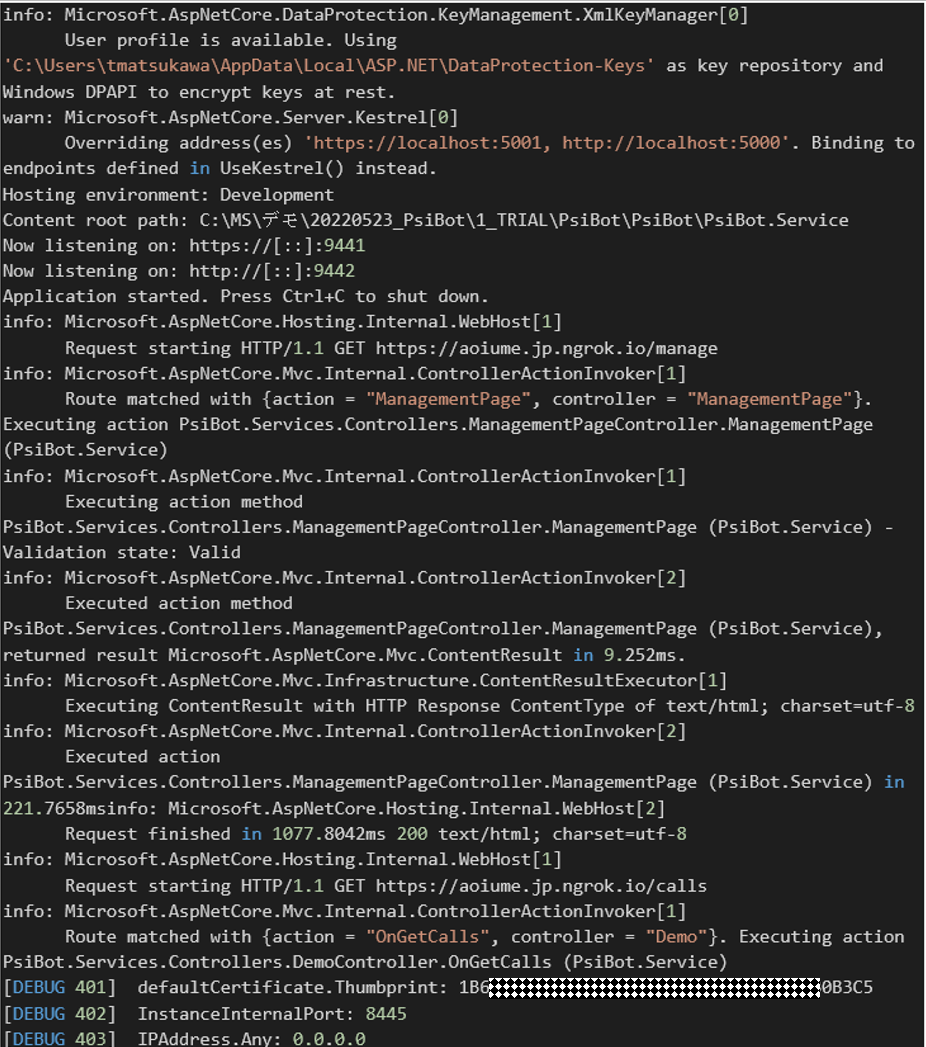
Task: Open the http://[::]:9442 listening address
Action: 272,271
